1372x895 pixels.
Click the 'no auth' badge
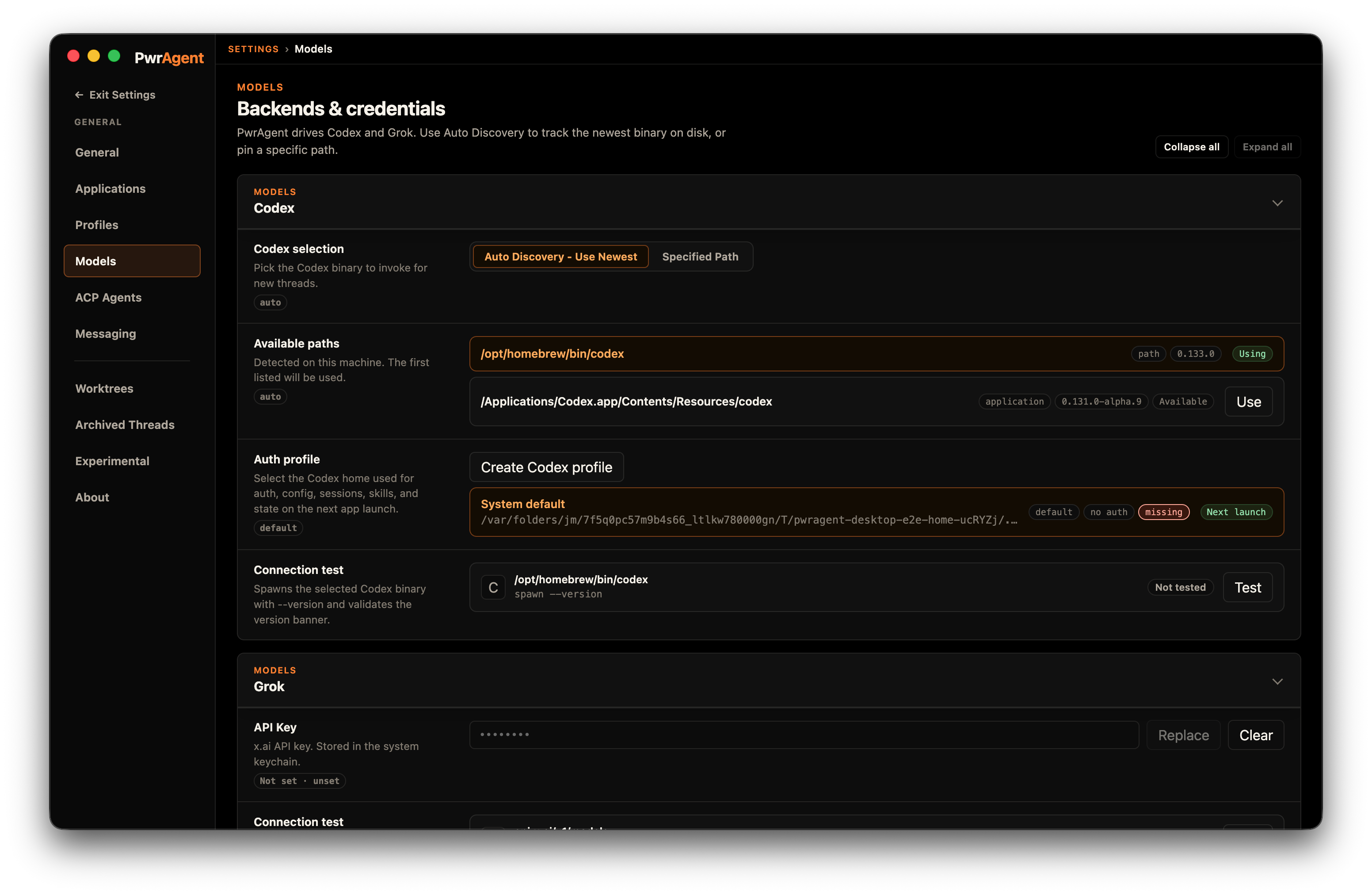pyautogui.click(x=1109, y=512)
